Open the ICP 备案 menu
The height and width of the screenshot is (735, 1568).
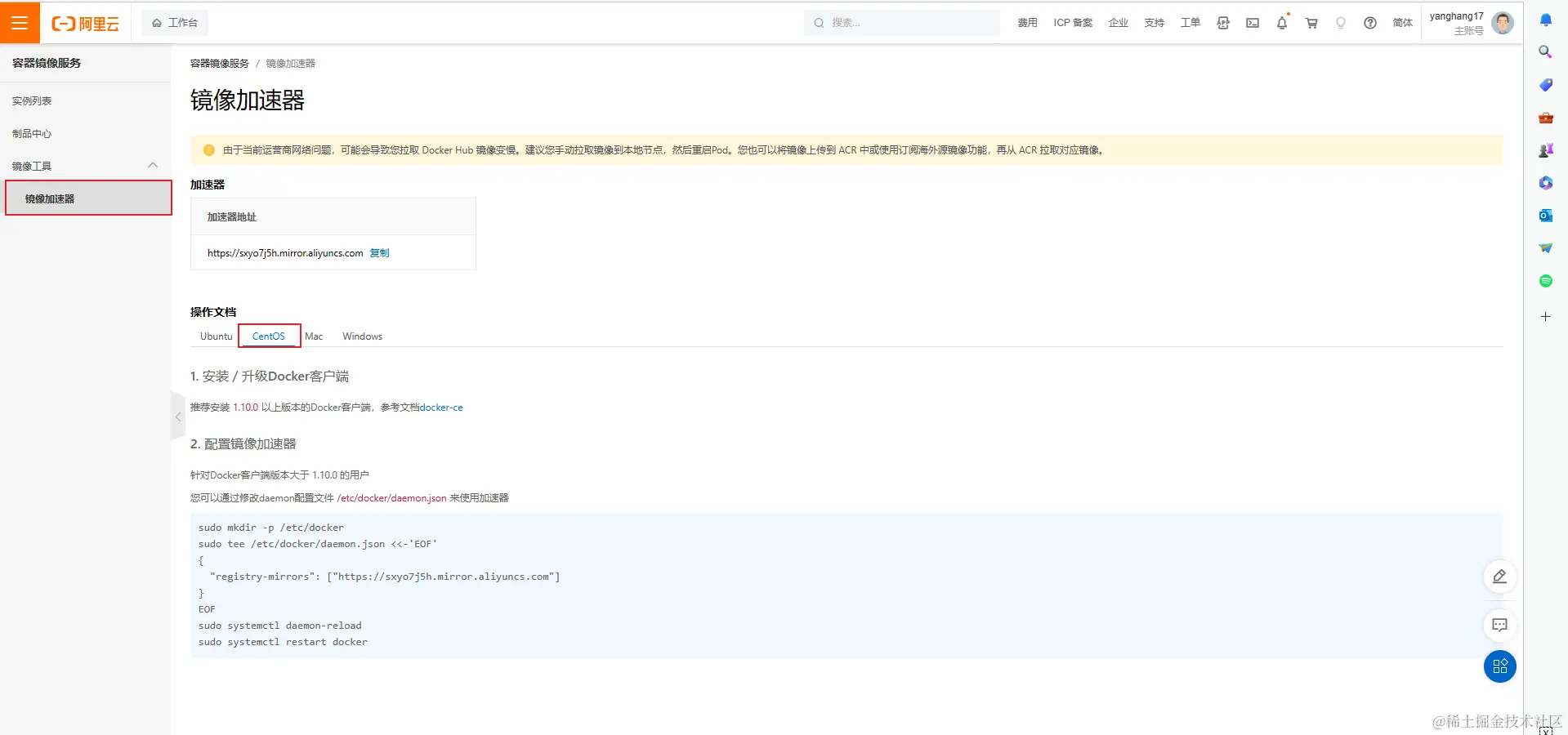point(1073,23)
